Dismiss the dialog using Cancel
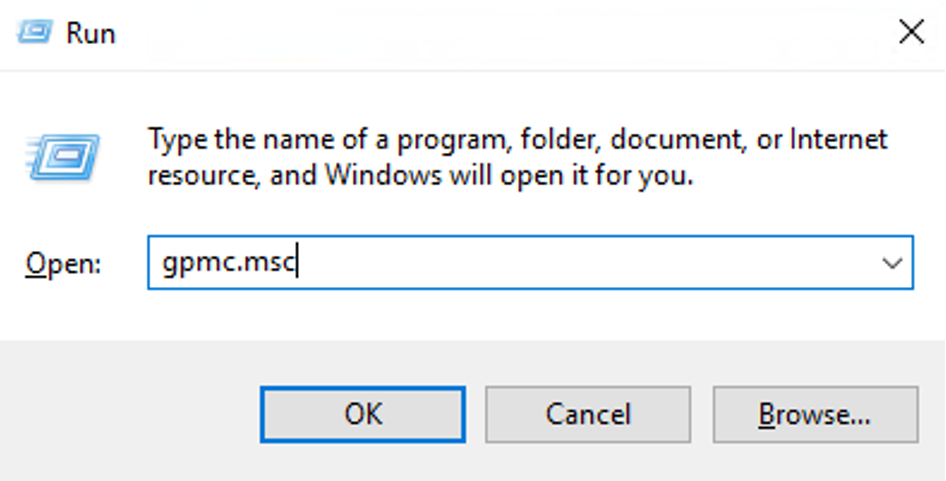 588,415
